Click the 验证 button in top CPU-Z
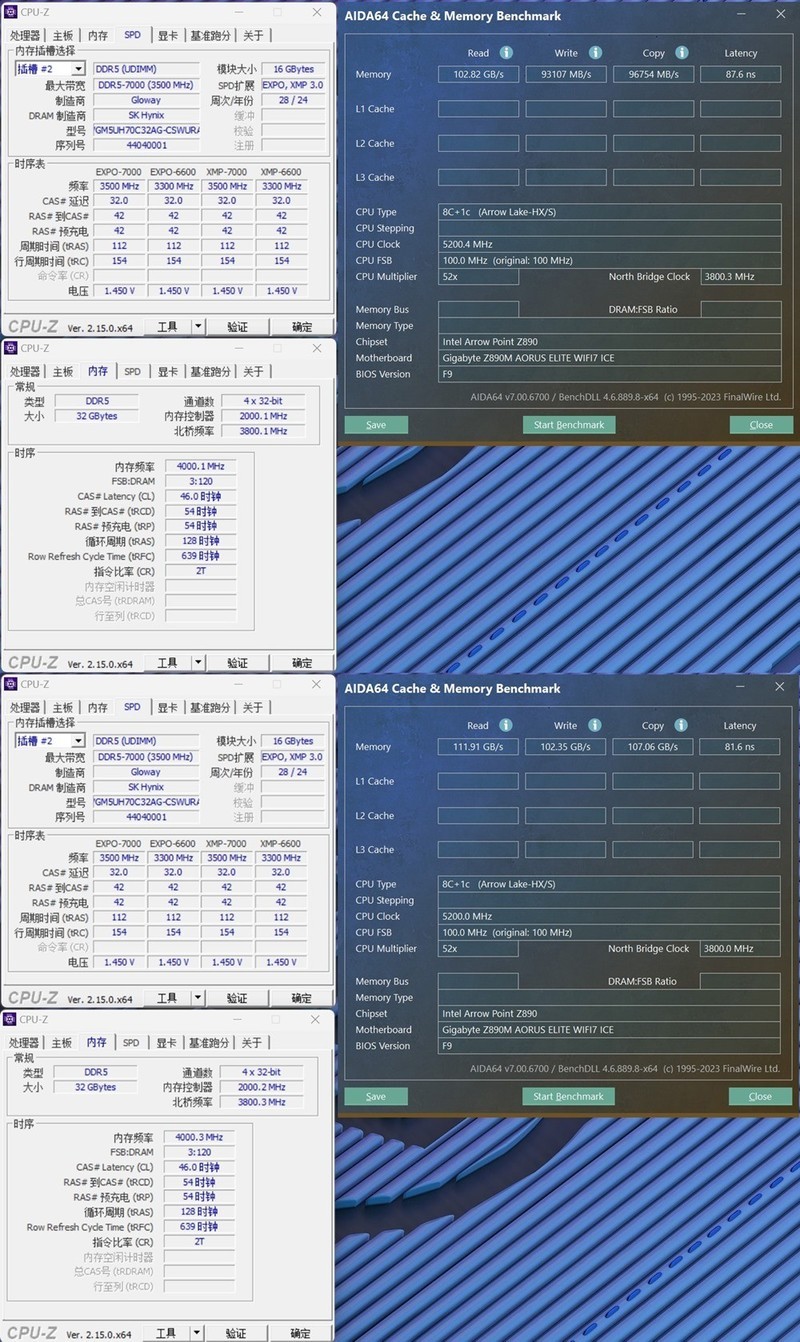800x1342 pixels. 237,326
